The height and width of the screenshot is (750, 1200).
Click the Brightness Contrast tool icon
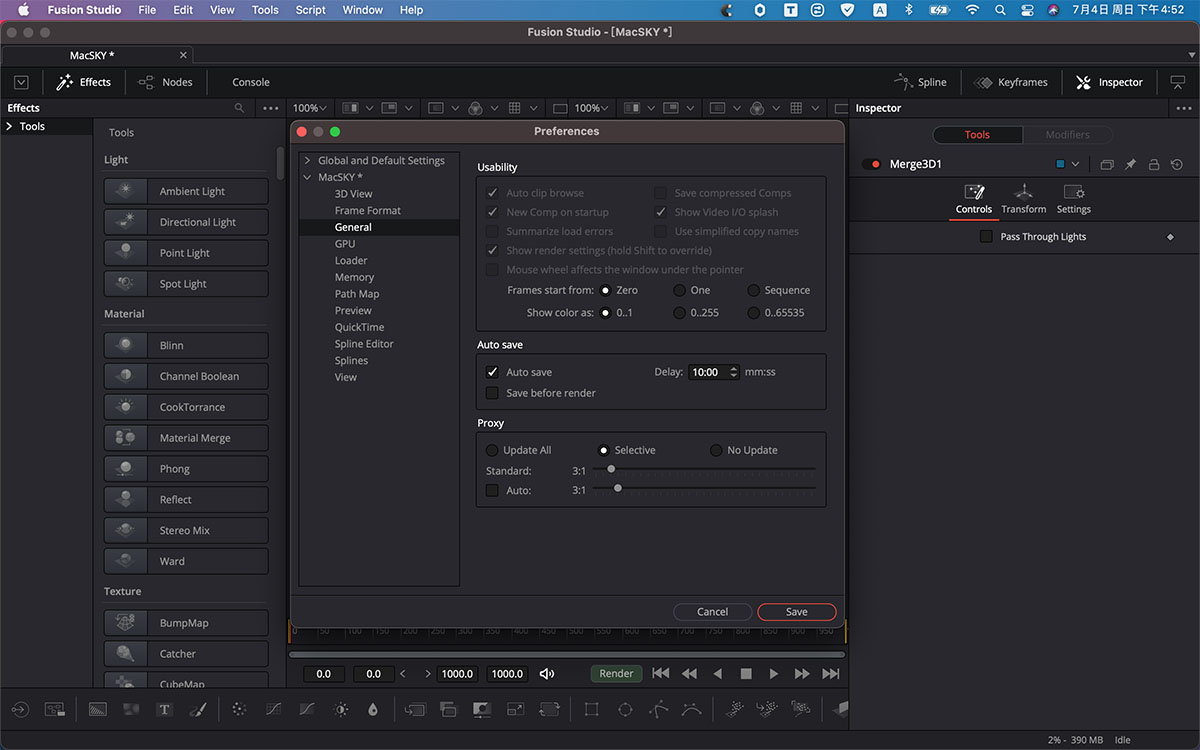pos(341,709)
